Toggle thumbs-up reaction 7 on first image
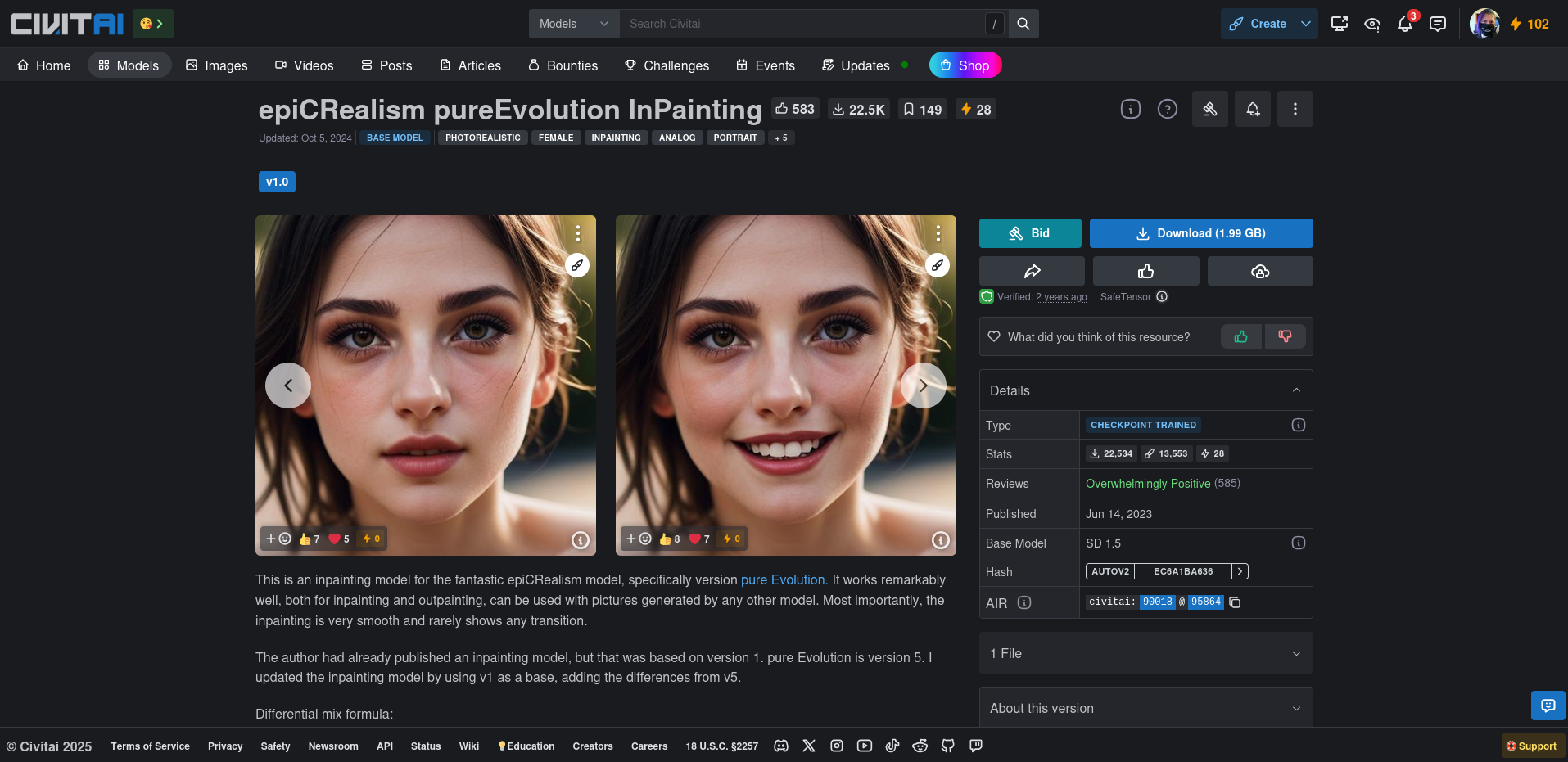1568x762 pixels. [x=310, y=539]
